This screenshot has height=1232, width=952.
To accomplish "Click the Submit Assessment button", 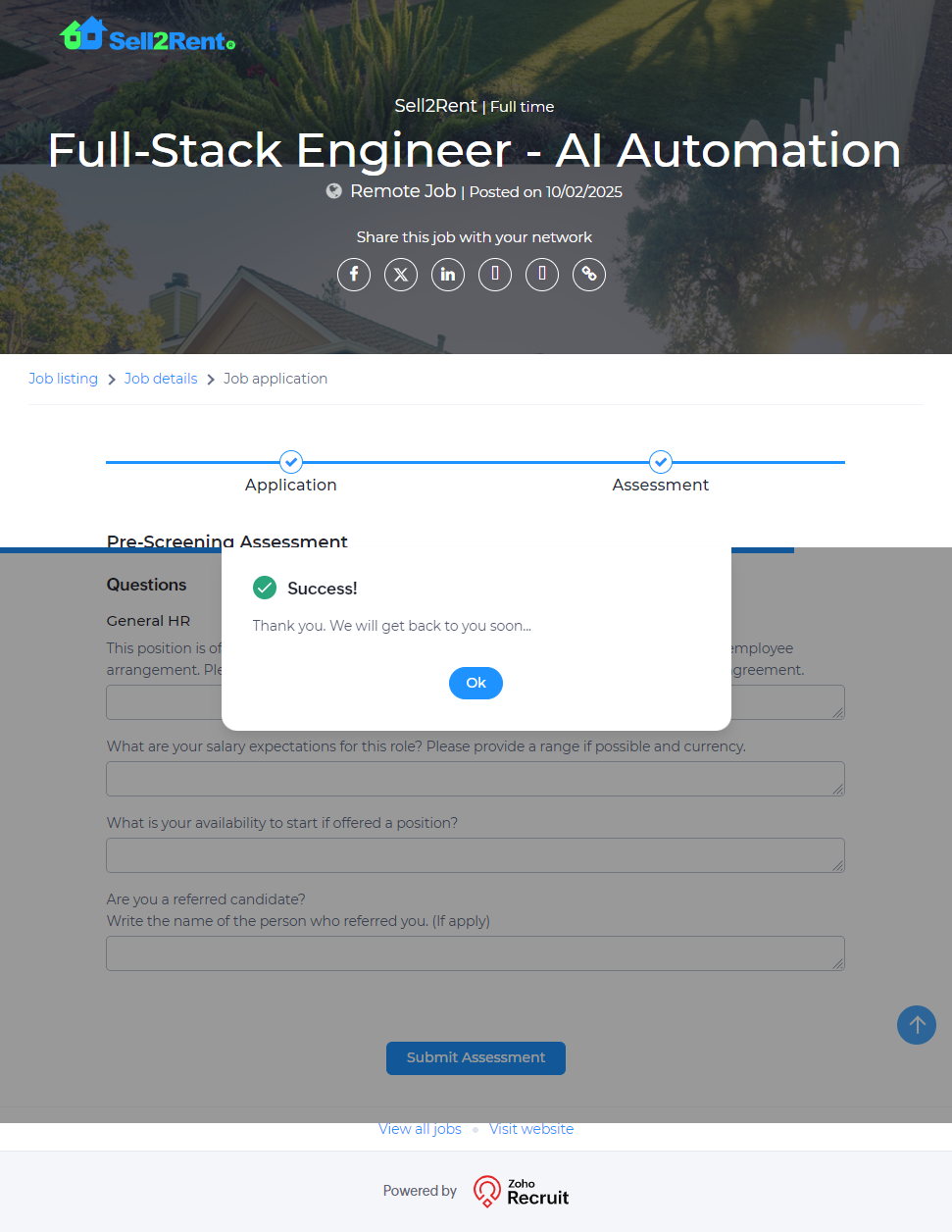I will click(x=476, y=1057).
